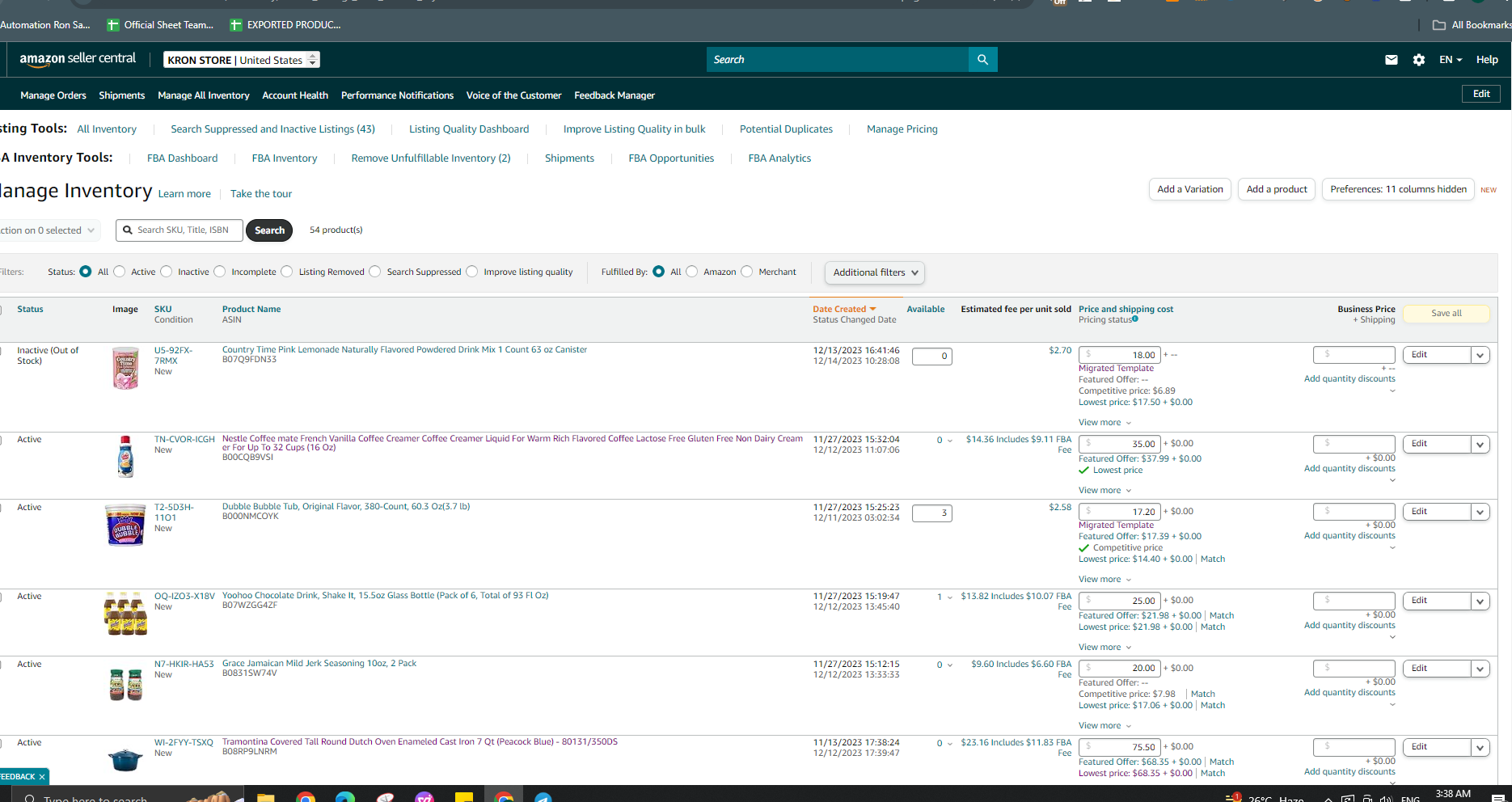Viewport: 1512px width, 802px height.
Task: Open the Dubble Bubble Tub product image
Action: pyautogui.click(x=125, y=525)
